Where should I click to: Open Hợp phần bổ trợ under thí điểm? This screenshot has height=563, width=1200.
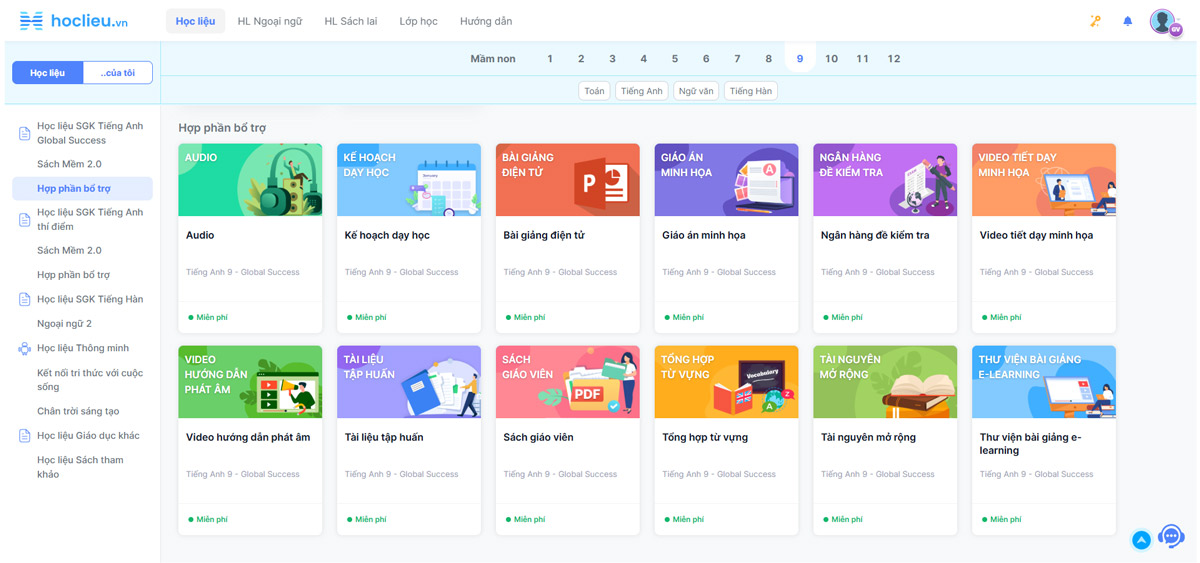[73, 275]
